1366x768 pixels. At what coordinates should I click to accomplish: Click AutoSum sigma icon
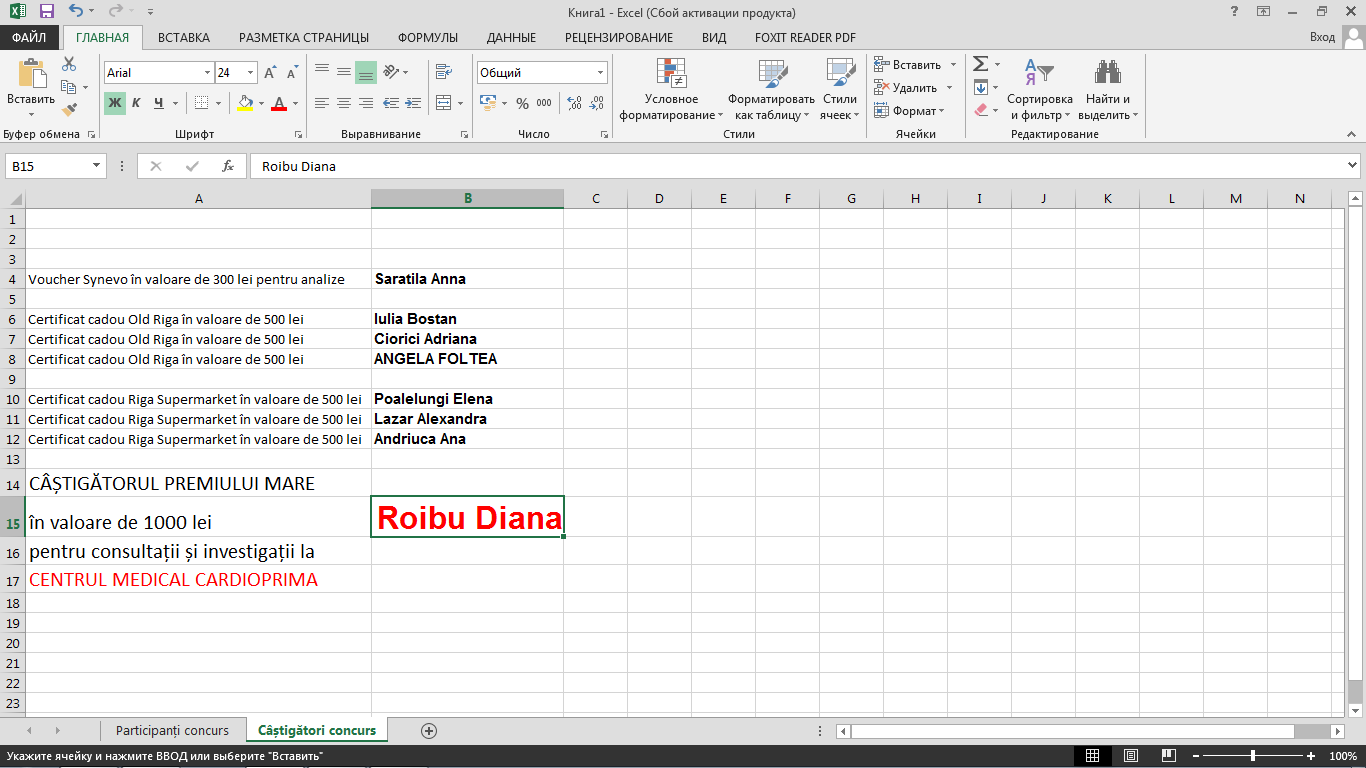click(x=981, y=64)
